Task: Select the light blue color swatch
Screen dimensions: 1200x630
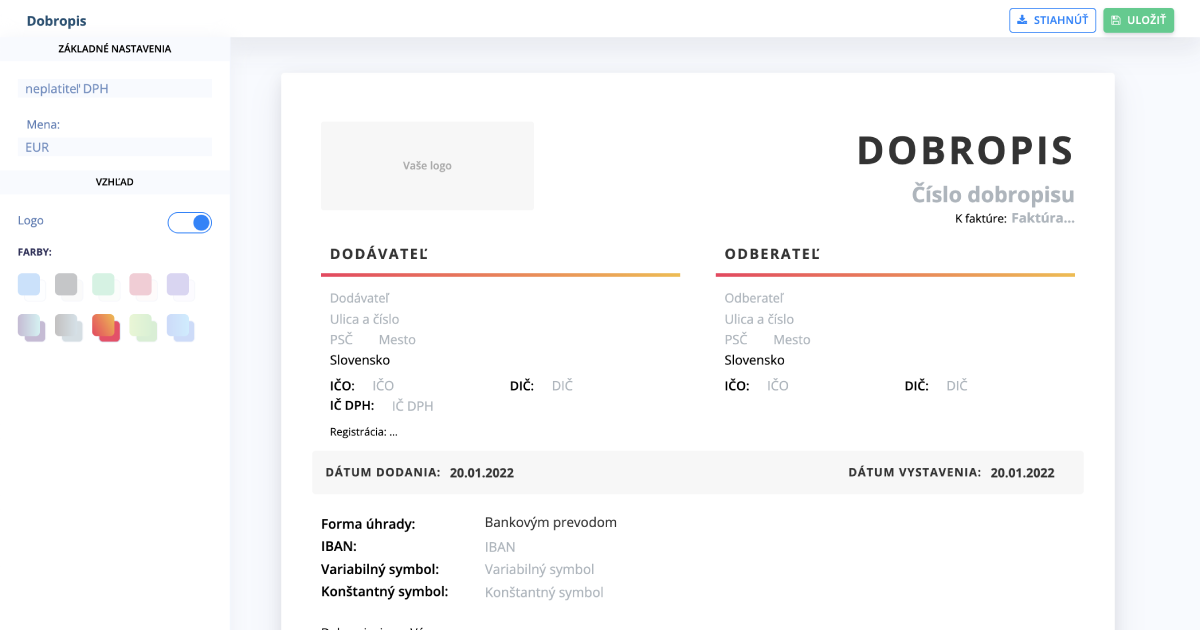Action: point(29,284)
